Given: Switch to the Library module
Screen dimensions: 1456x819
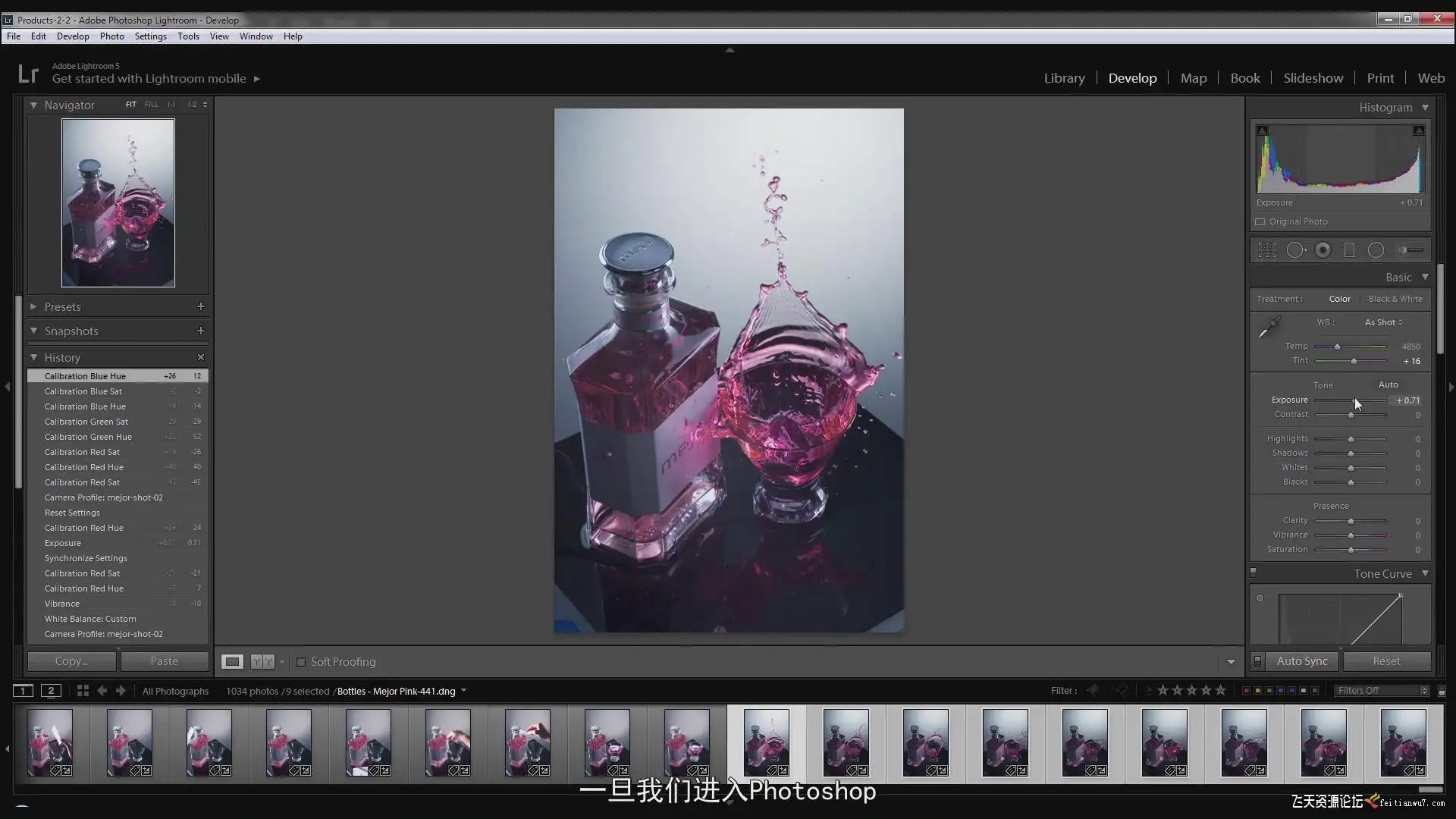Looking at the screenshot, I should [1064, 78].
